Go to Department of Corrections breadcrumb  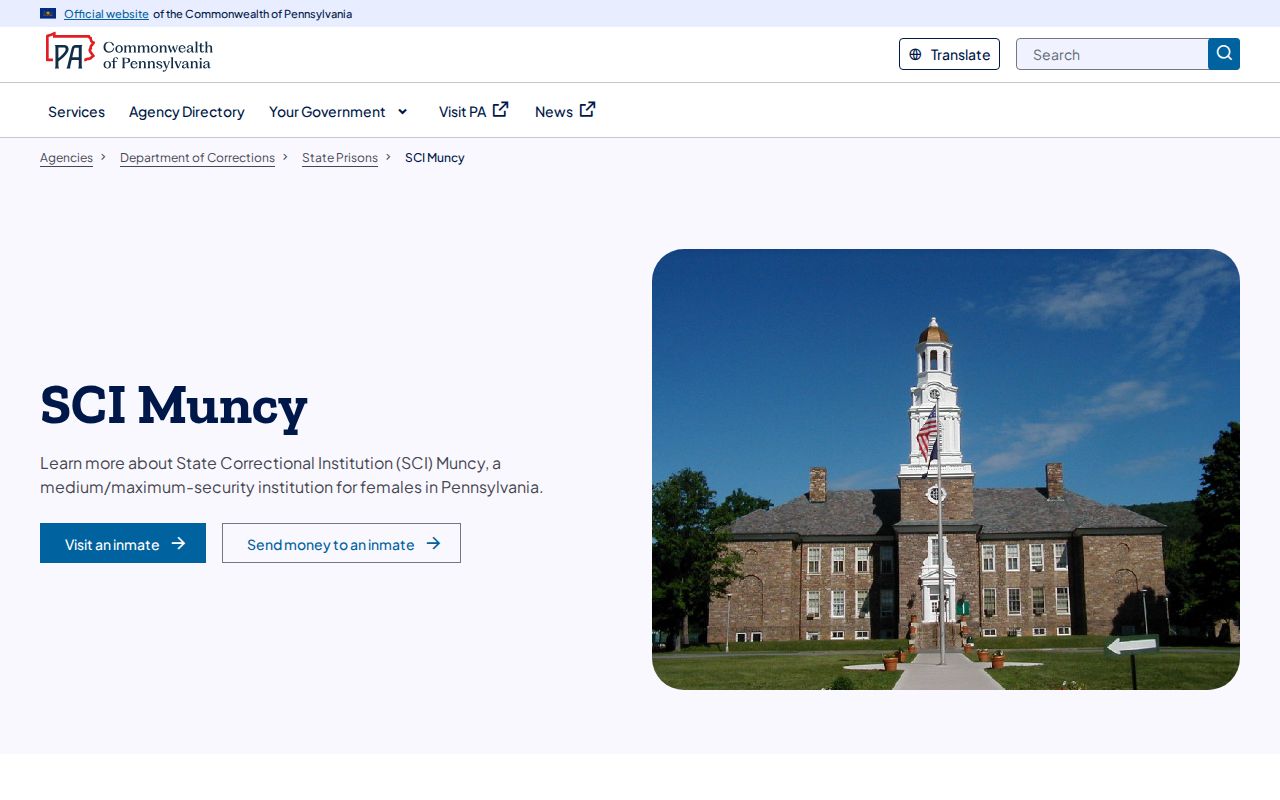[x=197, y=158]
